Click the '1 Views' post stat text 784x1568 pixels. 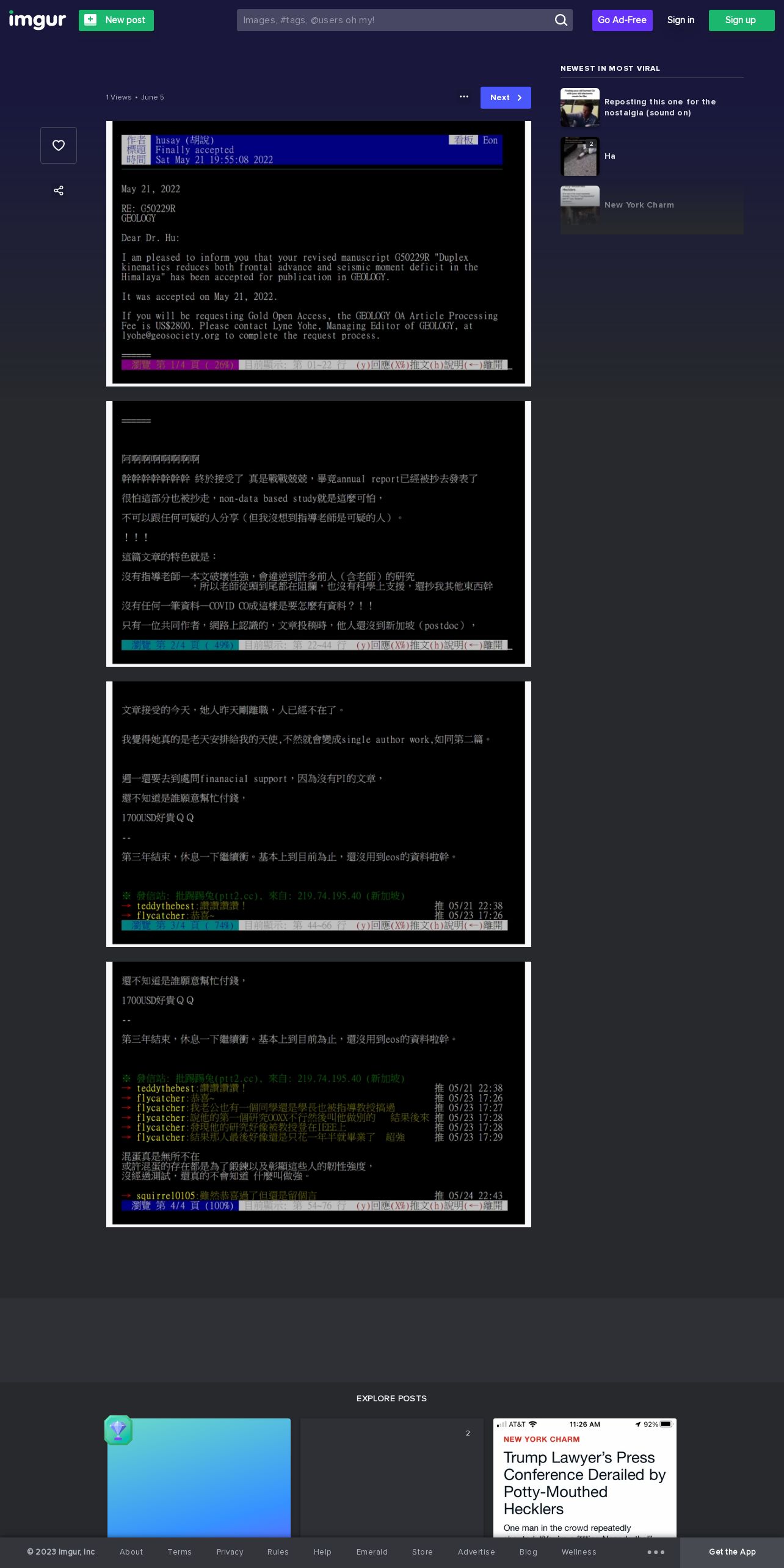[118, 97]
